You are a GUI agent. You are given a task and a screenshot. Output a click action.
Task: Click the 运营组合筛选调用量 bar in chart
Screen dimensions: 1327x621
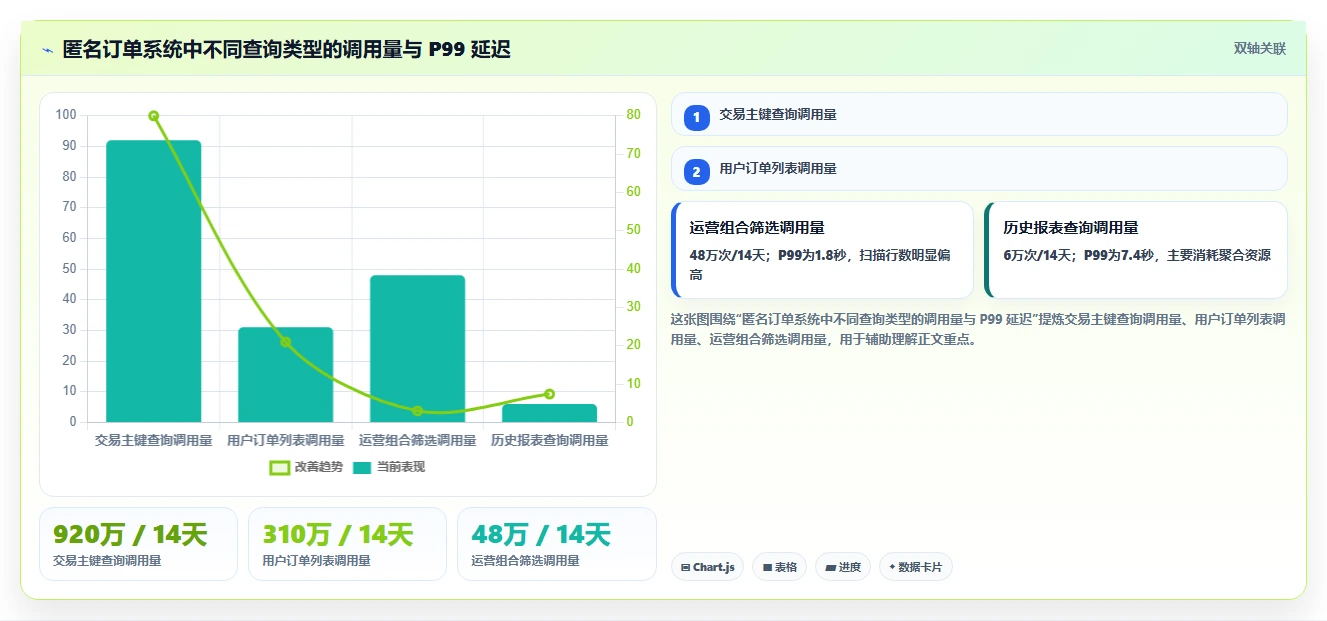tap(417, 348)
